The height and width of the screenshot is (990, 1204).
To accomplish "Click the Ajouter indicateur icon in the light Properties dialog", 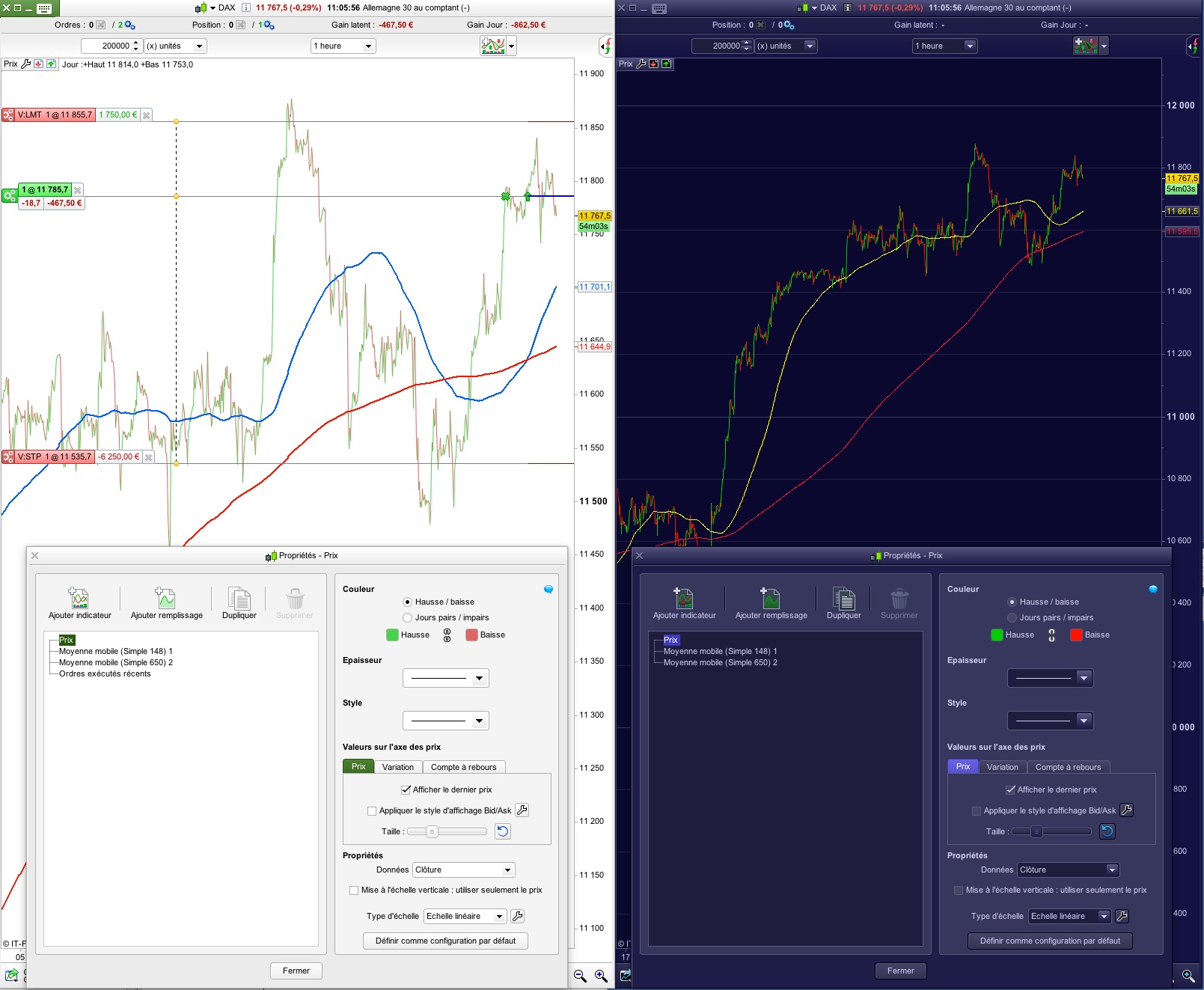I will [x=79, y=598].
